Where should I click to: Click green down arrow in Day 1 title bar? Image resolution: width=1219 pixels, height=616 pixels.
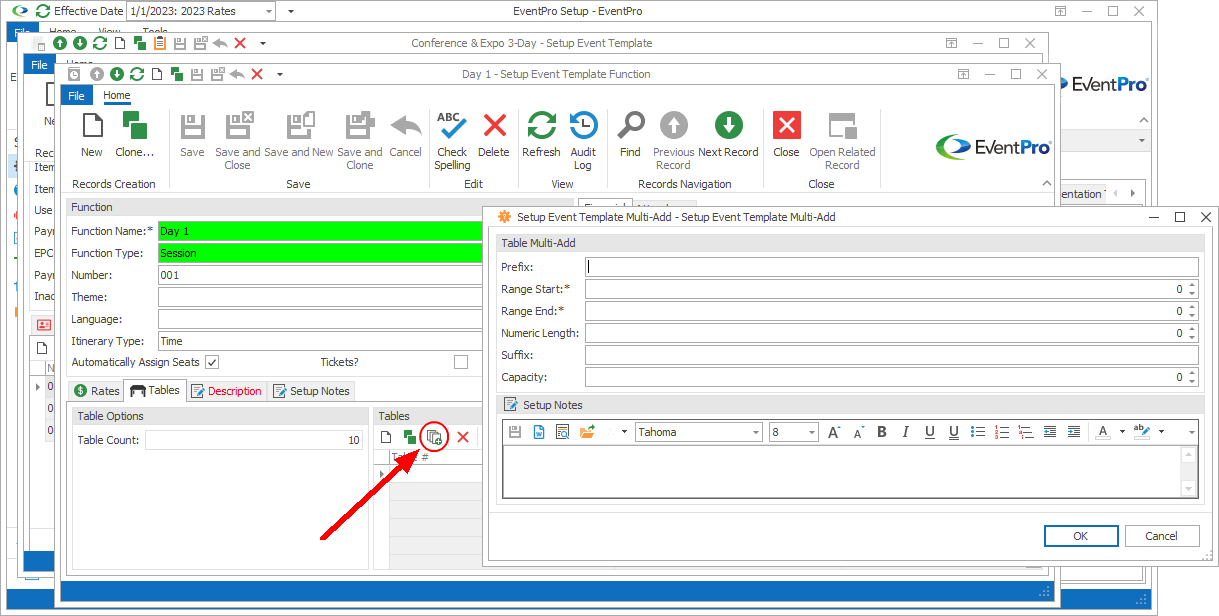pyautogui.click(x=117, y=74)
